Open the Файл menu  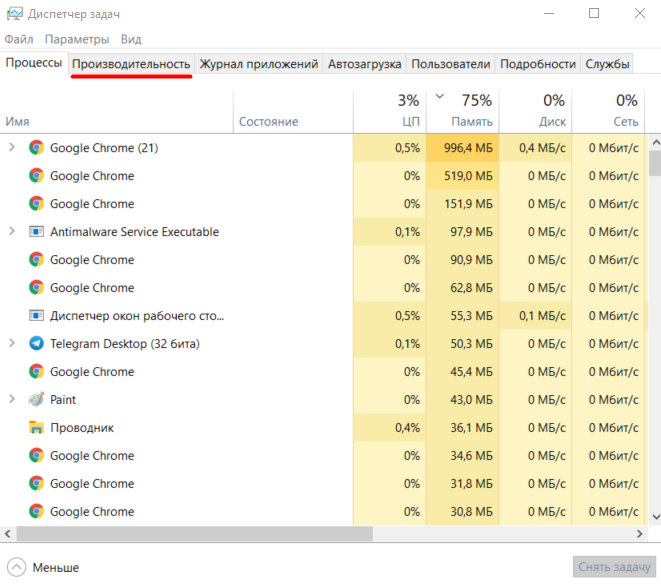19,39
